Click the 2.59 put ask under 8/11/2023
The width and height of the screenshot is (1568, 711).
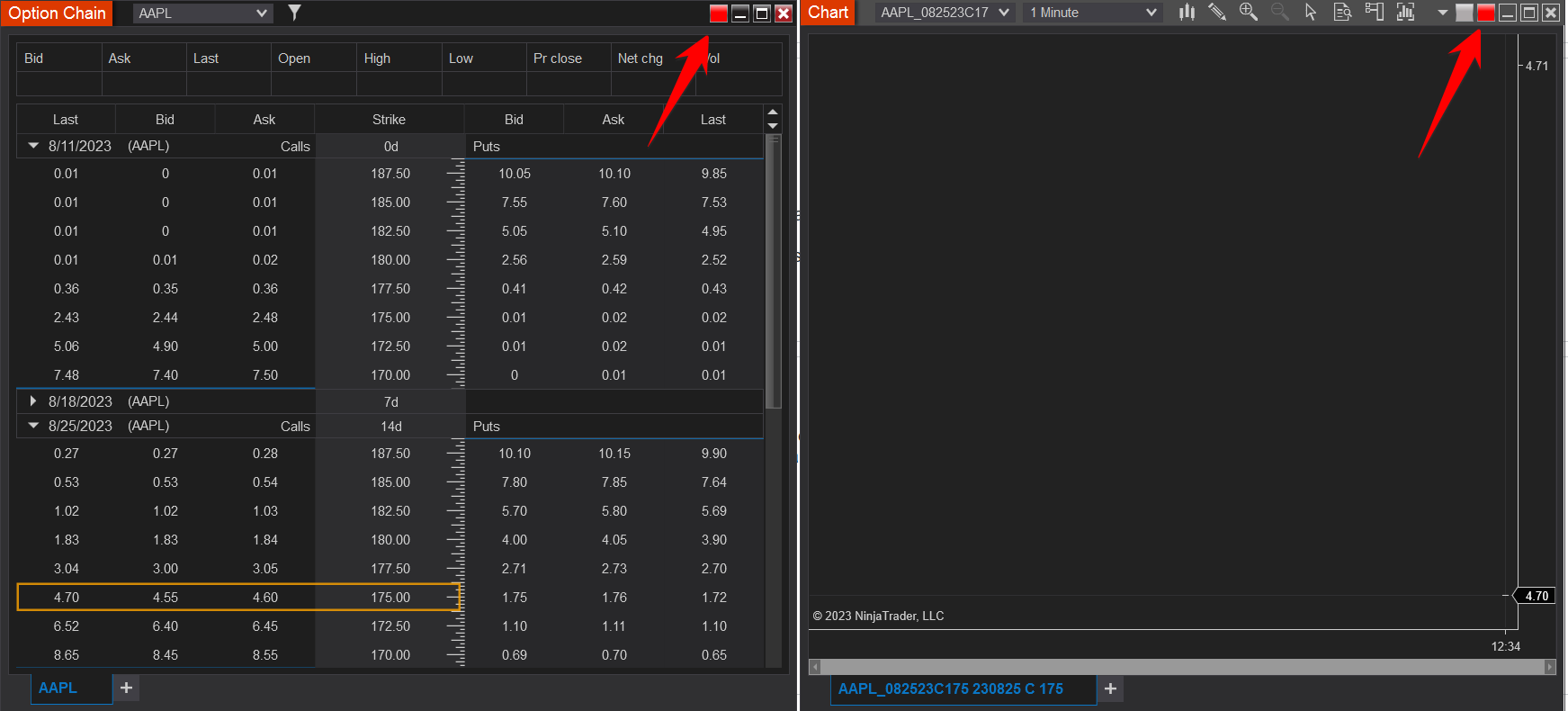(x=614, y=260)
